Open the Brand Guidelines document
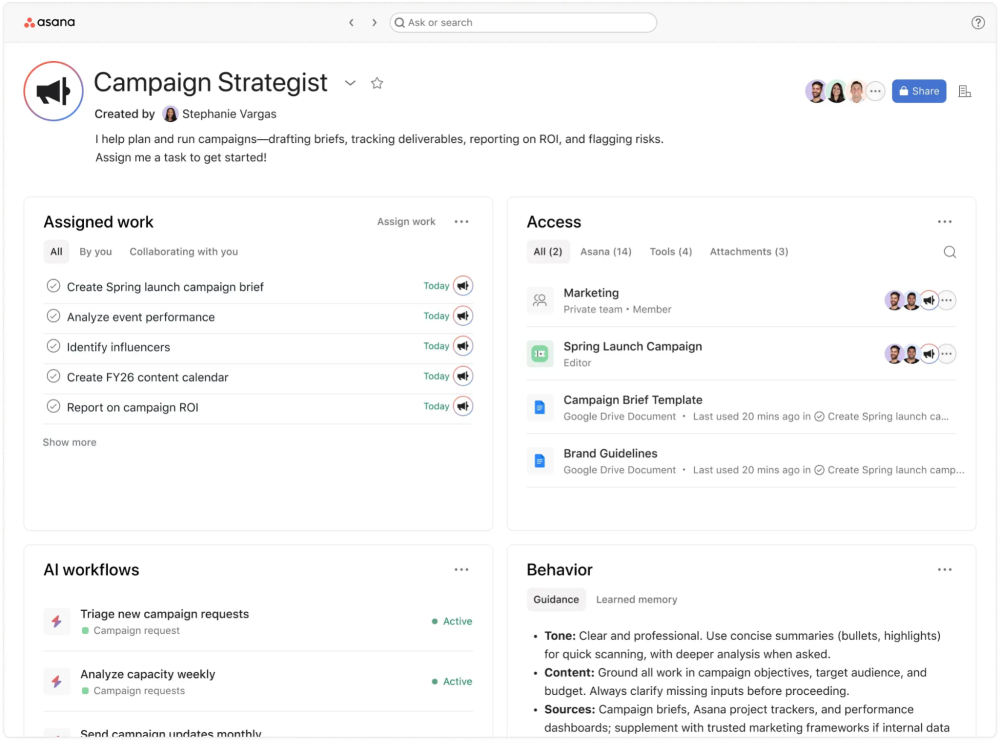Viewport: 1000px width, 742px height. tap(610, 453)
